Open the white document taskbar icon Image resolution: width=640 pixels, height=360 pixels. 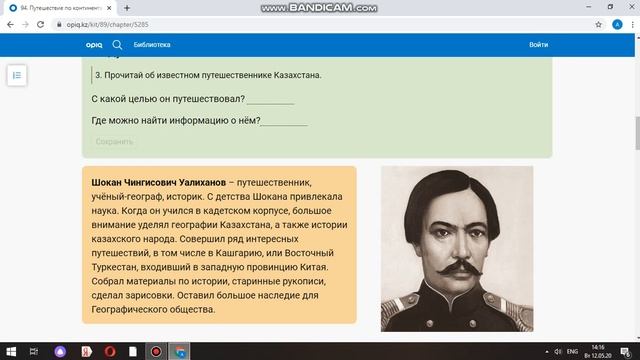[133, 351]
